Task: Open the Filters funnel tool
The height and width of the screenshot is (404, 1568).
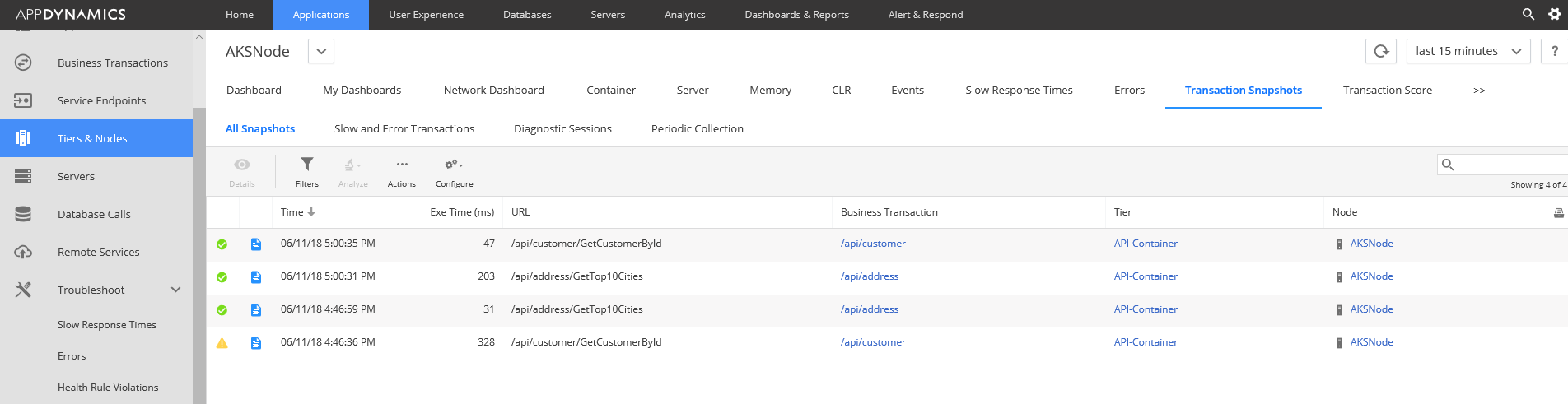Action: pos(307,172)
